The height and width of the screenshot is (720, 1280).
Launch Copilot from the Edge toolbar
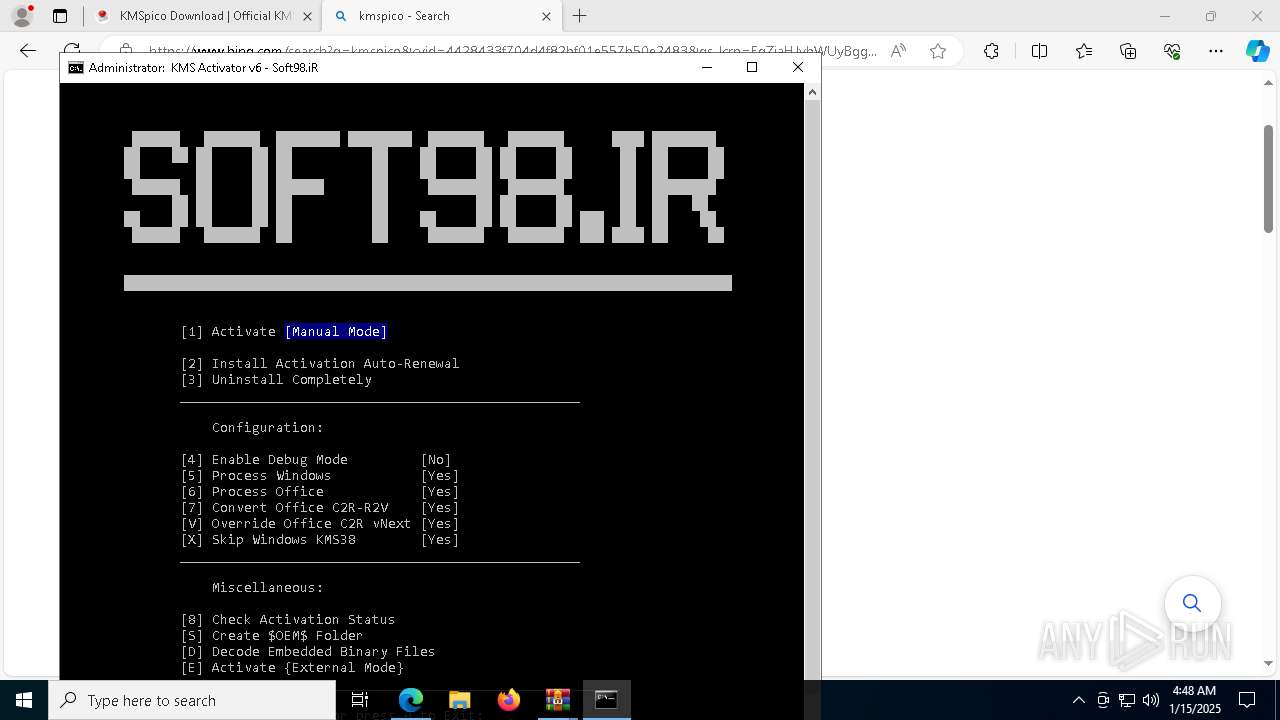[x=1257, y=51]
